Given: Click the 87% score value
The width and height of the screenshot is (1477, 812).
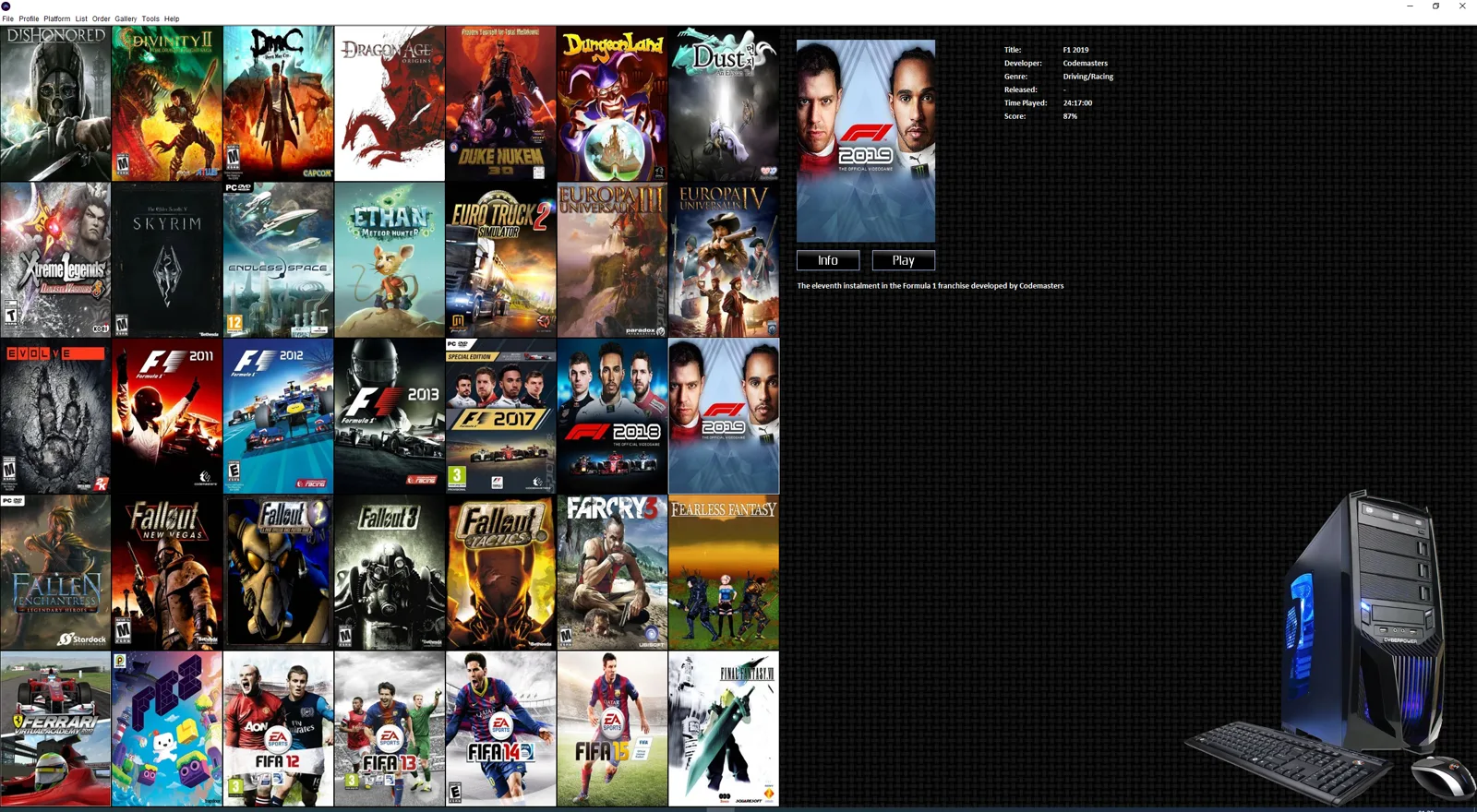Looking at the screenshot, I should click(1070, 116).
